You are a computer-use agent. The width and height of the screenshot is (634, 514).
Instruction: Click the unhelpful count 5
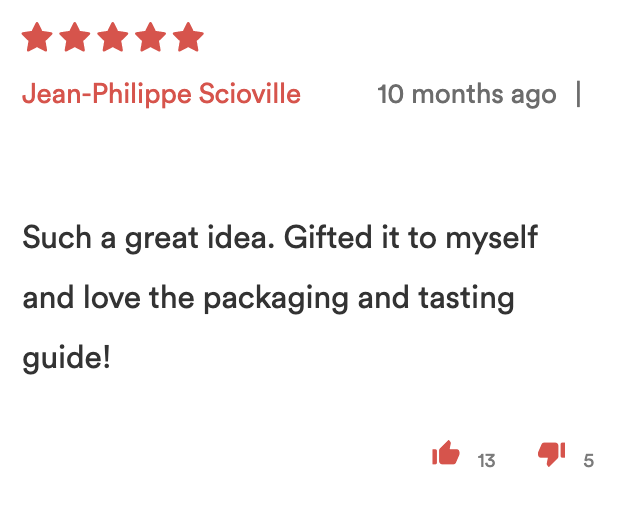pos(589,461)
